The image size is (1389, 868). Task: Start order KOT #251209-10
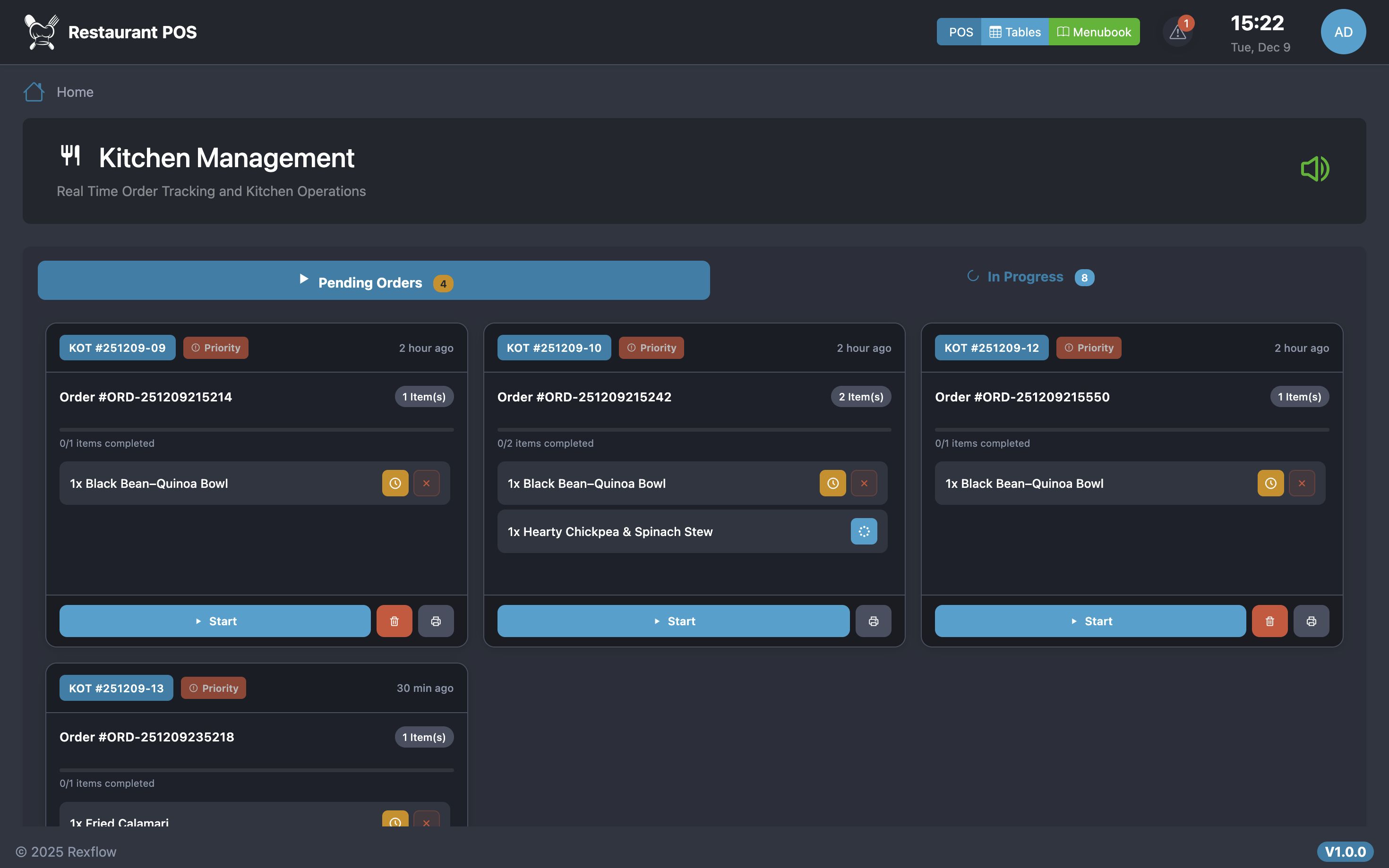pyautogui.click(x=673, y=621)
